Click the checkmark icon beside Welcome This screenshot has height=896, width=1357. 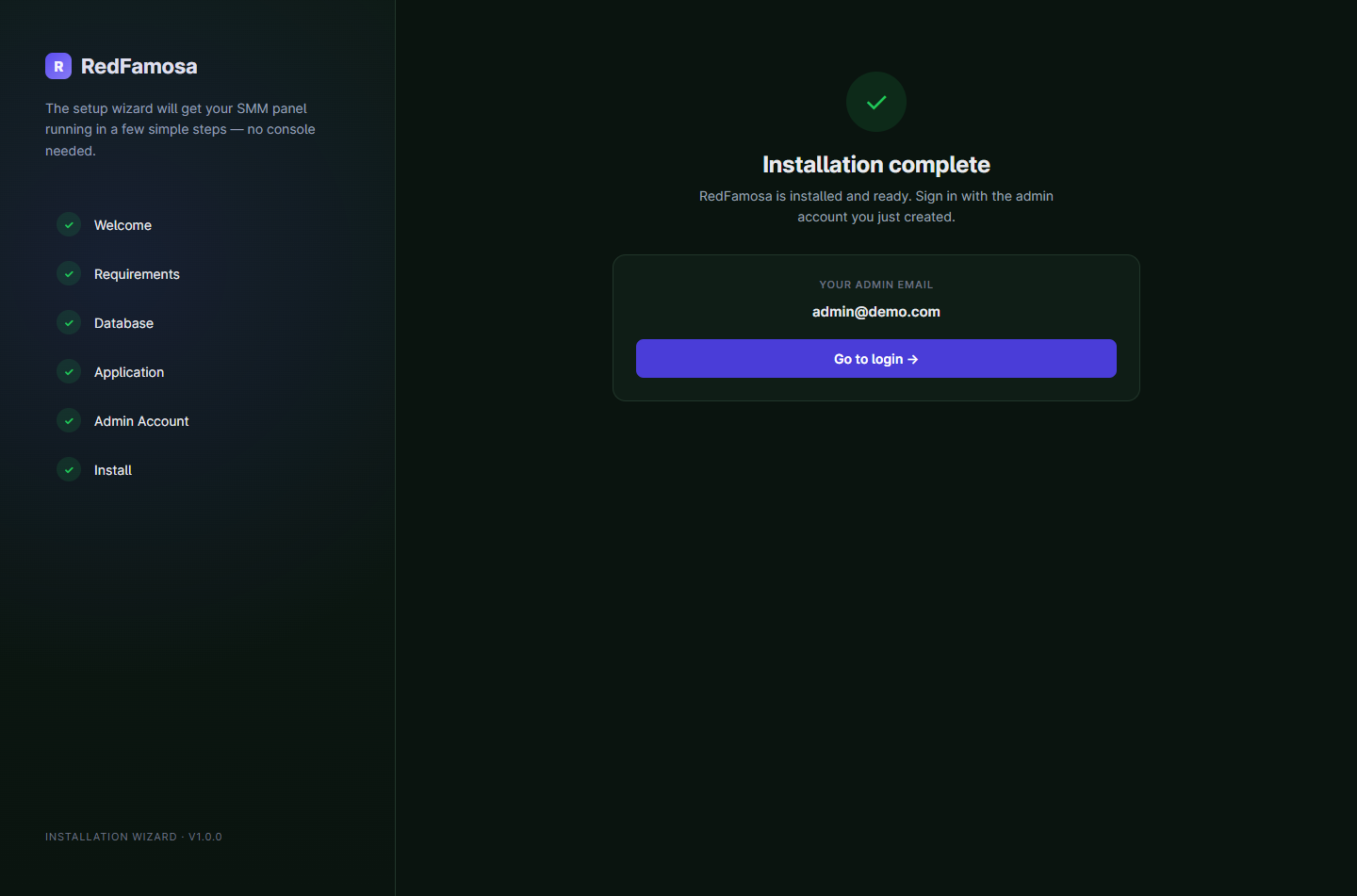pyautogui.click(x=69, y=224)
